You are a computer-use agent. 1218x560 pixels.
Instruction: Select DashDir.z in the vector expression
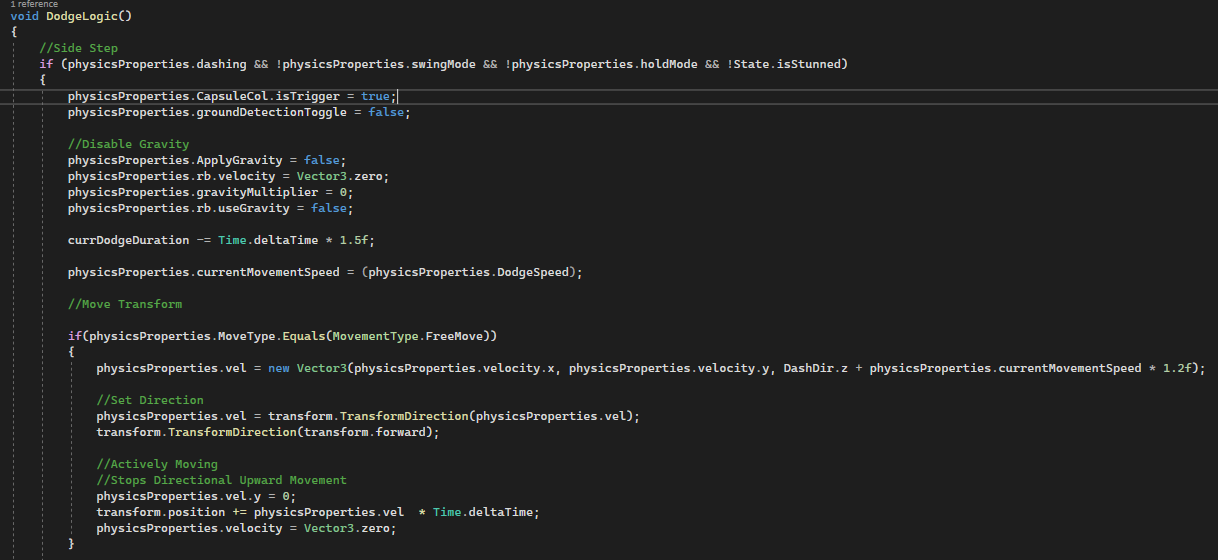point(814,368)
